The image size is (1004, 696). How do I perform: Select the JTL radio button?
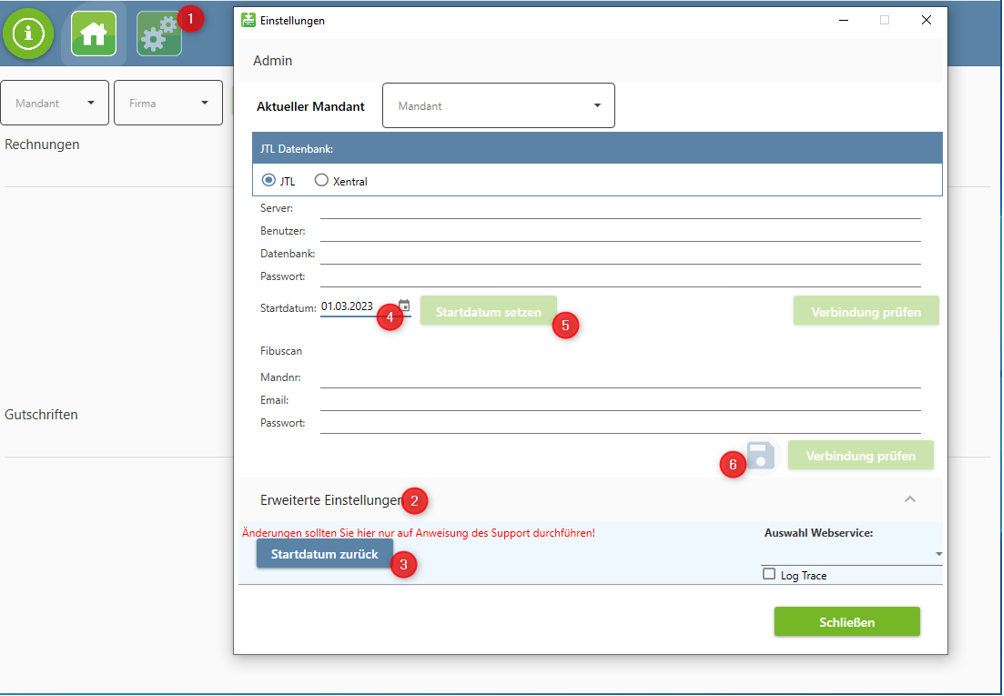coord(268,181)
